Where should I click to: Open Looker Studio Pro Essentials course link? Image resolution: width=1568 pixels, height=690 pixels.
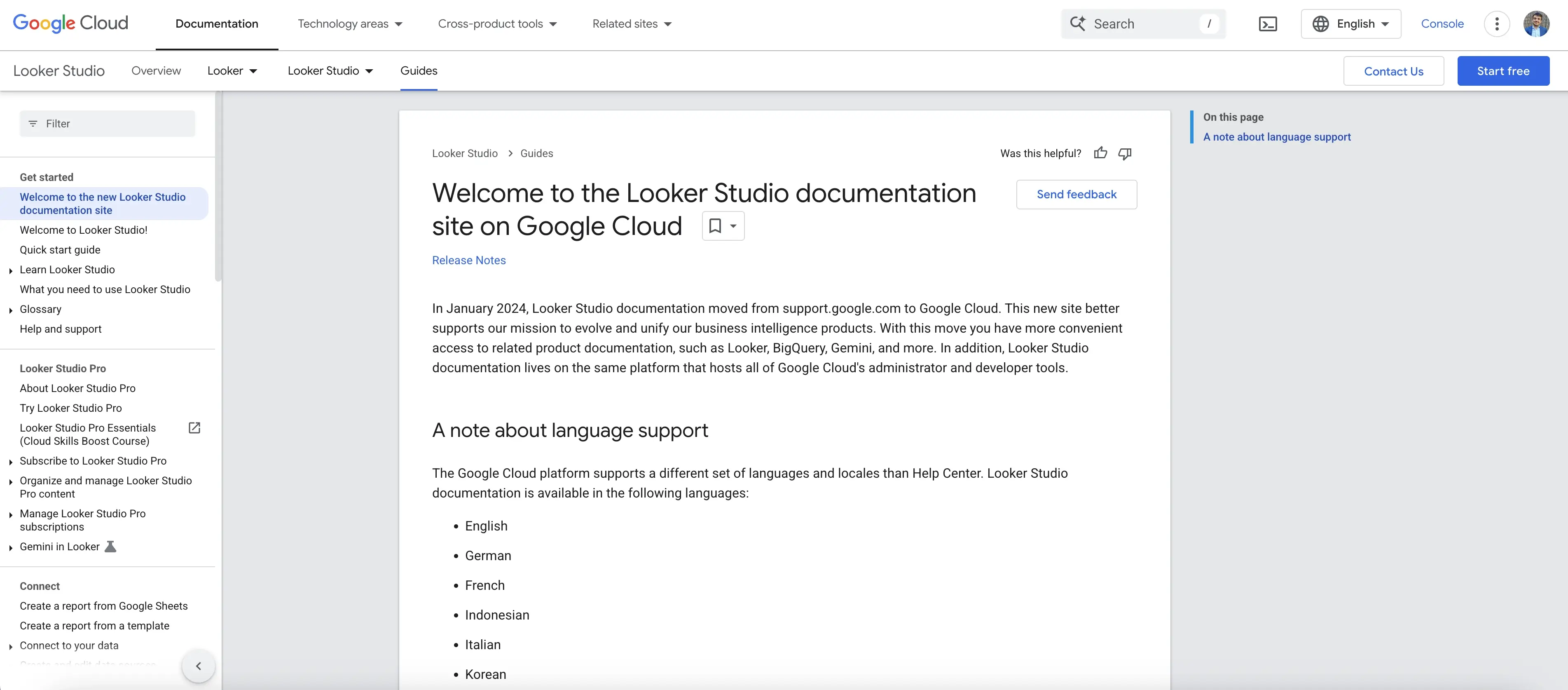click(88, 434)
